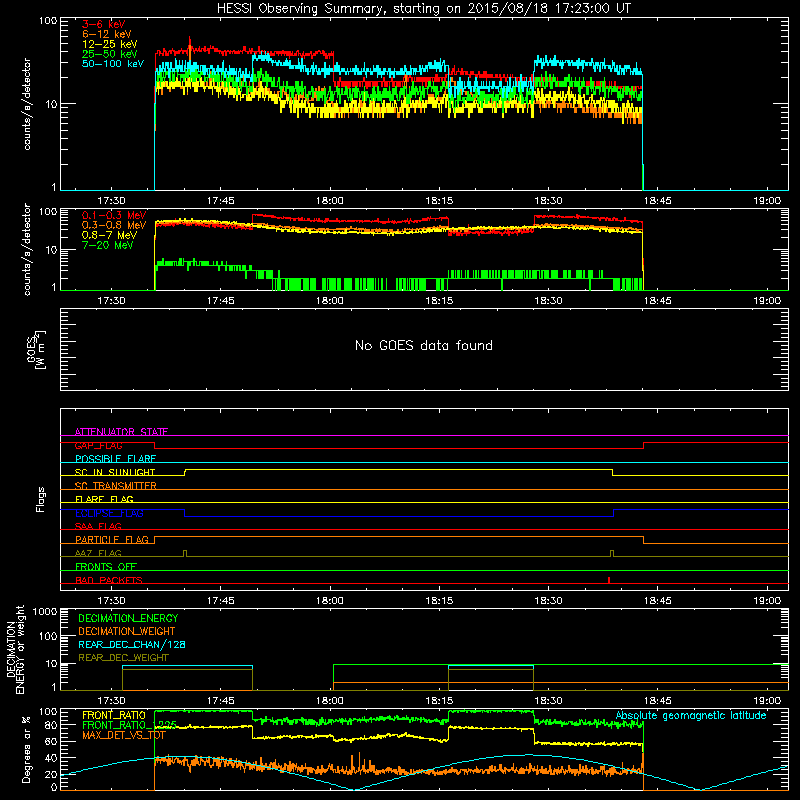Click the 18:00 tick label under the decimation panel
This screenshot has height=800, width=800.
click(x=330, y=701)
